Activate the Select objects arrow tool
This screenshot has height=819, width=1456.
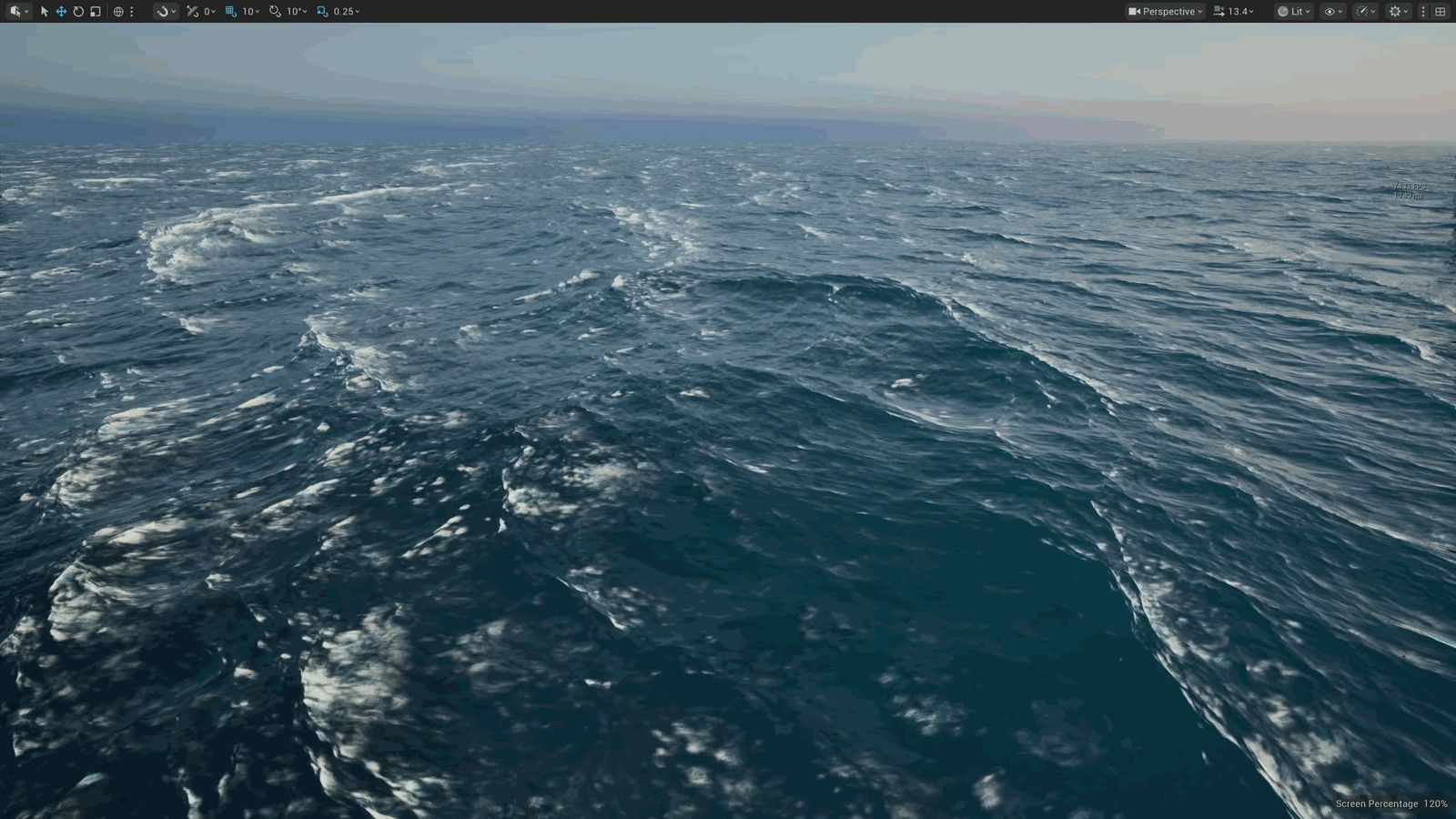click(x=44, y=12)
